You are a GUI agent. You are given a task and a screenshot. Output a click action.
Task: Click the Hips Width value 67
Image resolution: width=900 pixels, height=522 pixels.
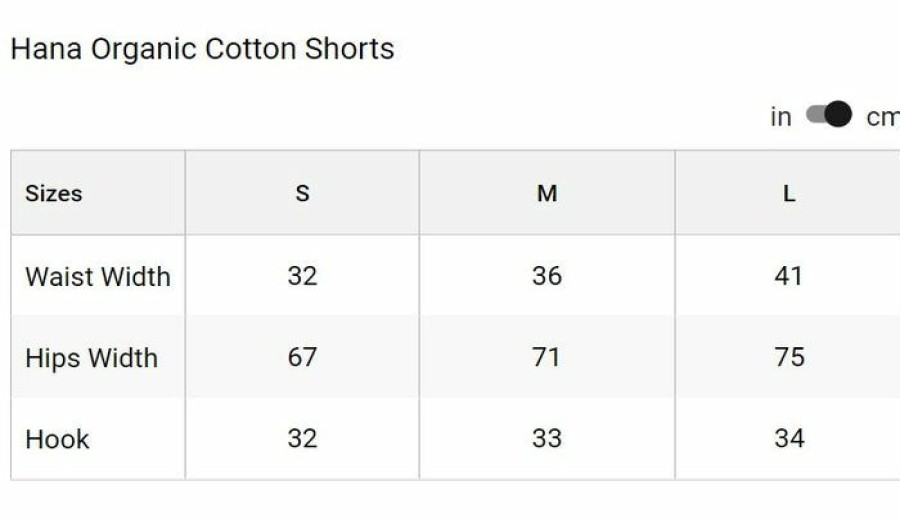tap(302, 357)
